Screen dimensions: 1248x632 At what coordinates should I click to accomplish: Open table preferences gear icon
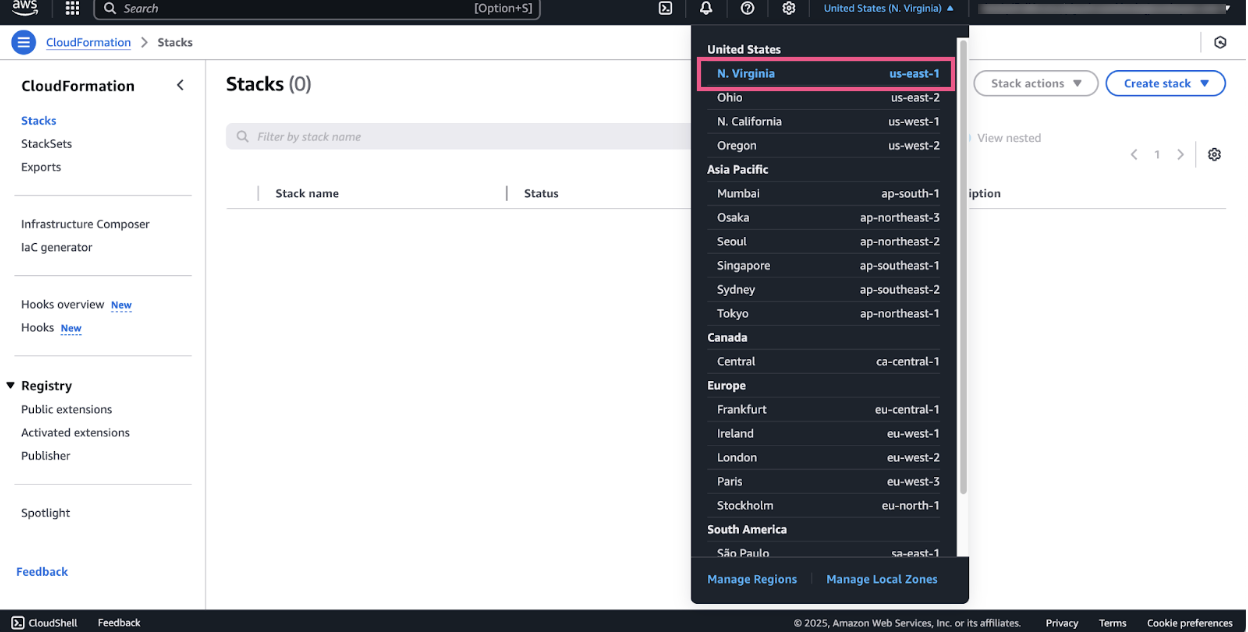(1214, 154)
